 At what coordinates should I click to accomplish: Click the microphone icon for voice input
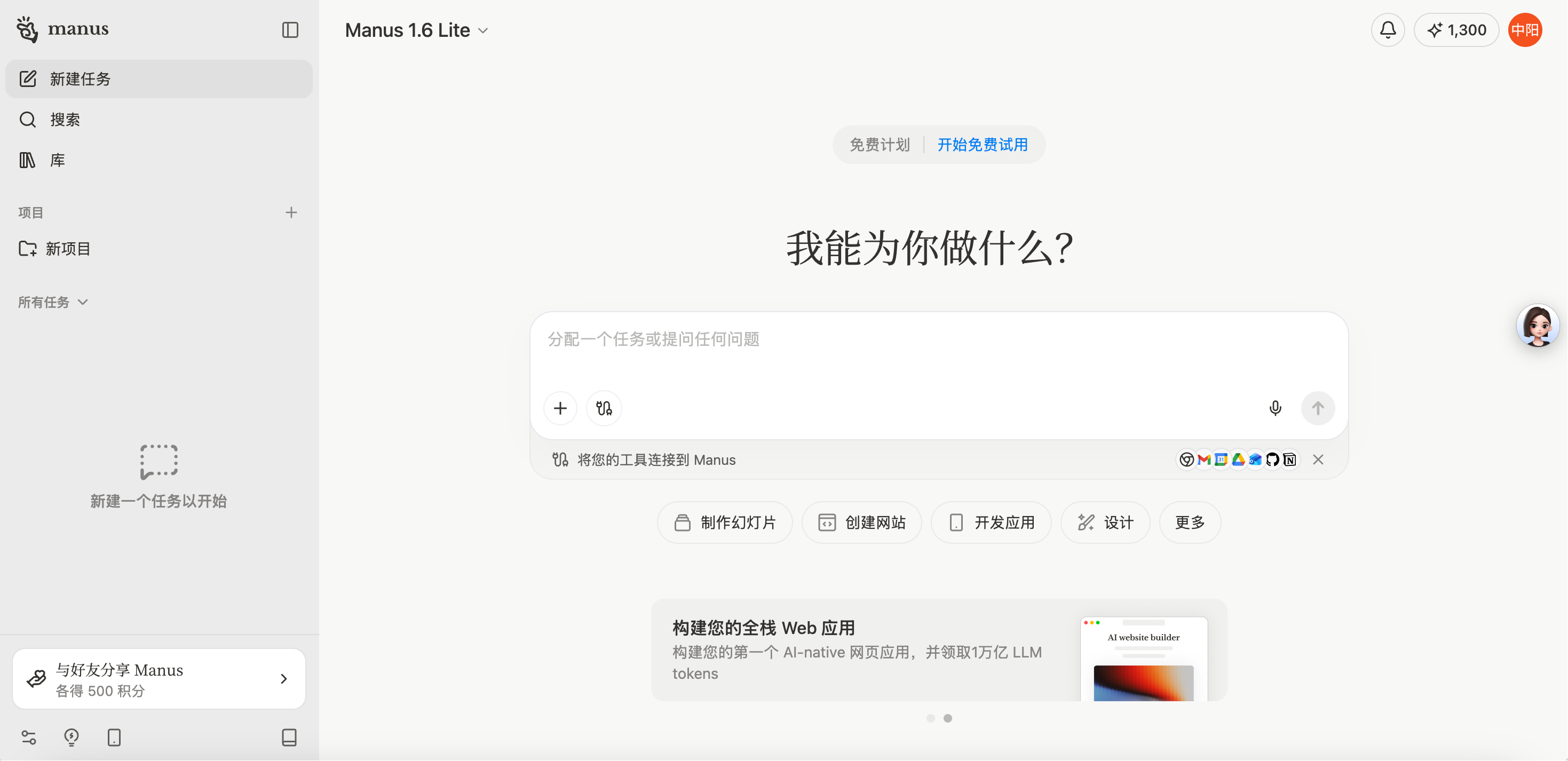point(1274,408)
